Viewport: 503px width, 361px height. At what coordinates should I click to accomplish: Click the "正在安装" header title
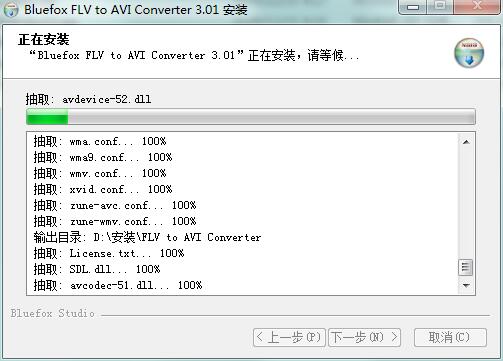pos(44,39)
